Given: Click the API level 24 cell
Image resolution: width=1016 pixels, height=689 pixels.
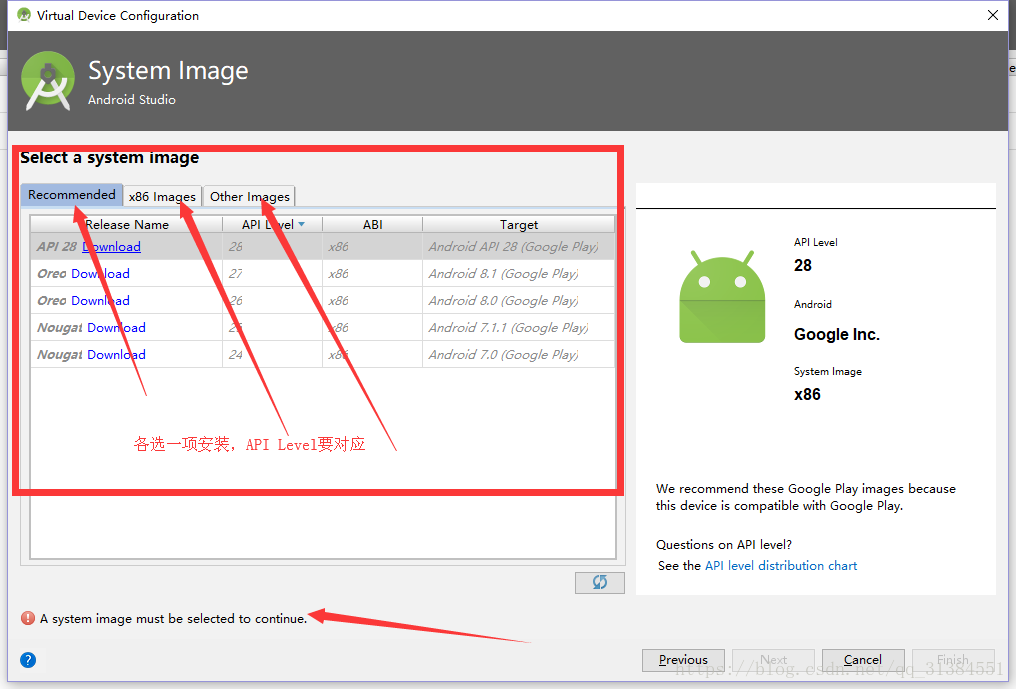Looking at the screenshot, I should tap(272, 355).
